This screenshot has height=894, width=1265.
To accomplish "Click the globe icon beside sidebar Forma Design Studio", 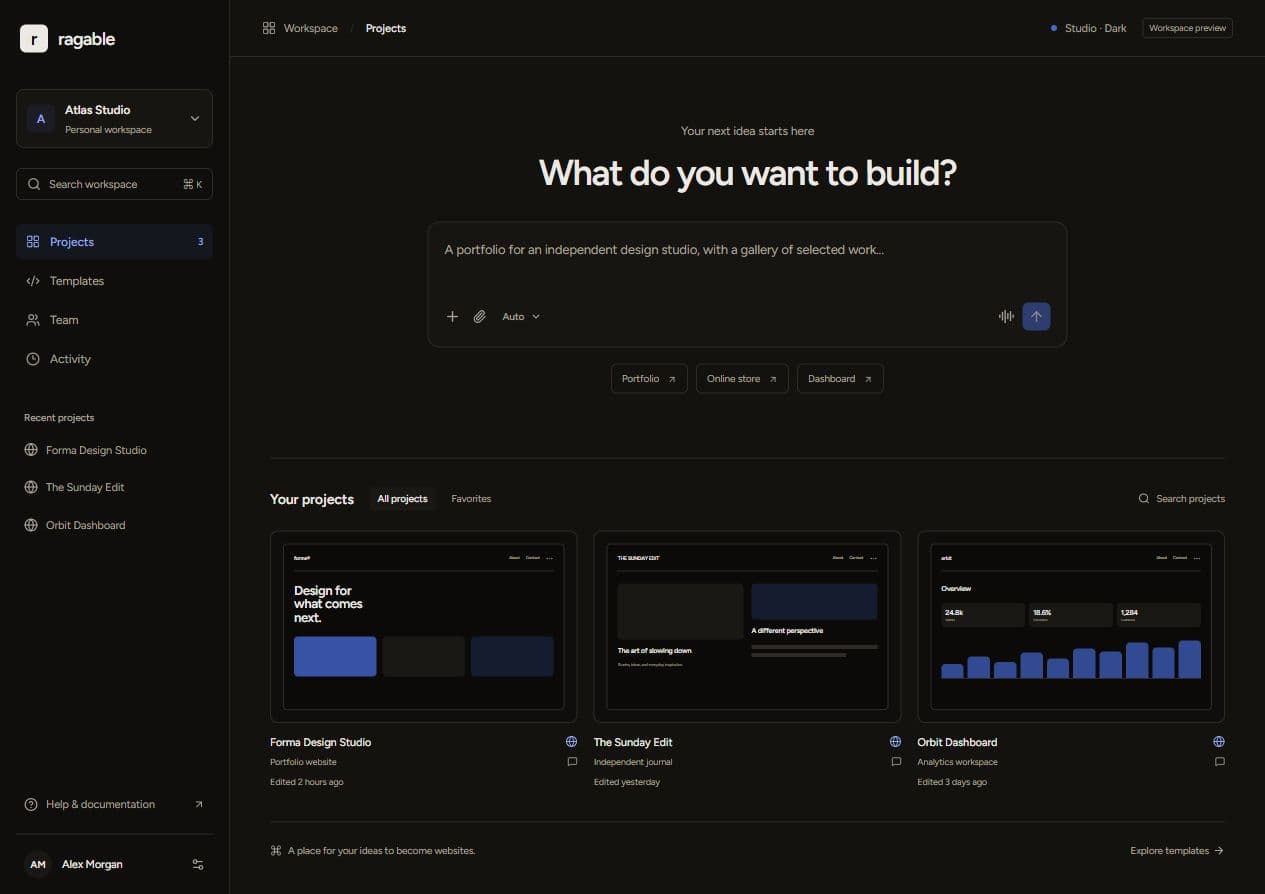I will click(31, 450).
